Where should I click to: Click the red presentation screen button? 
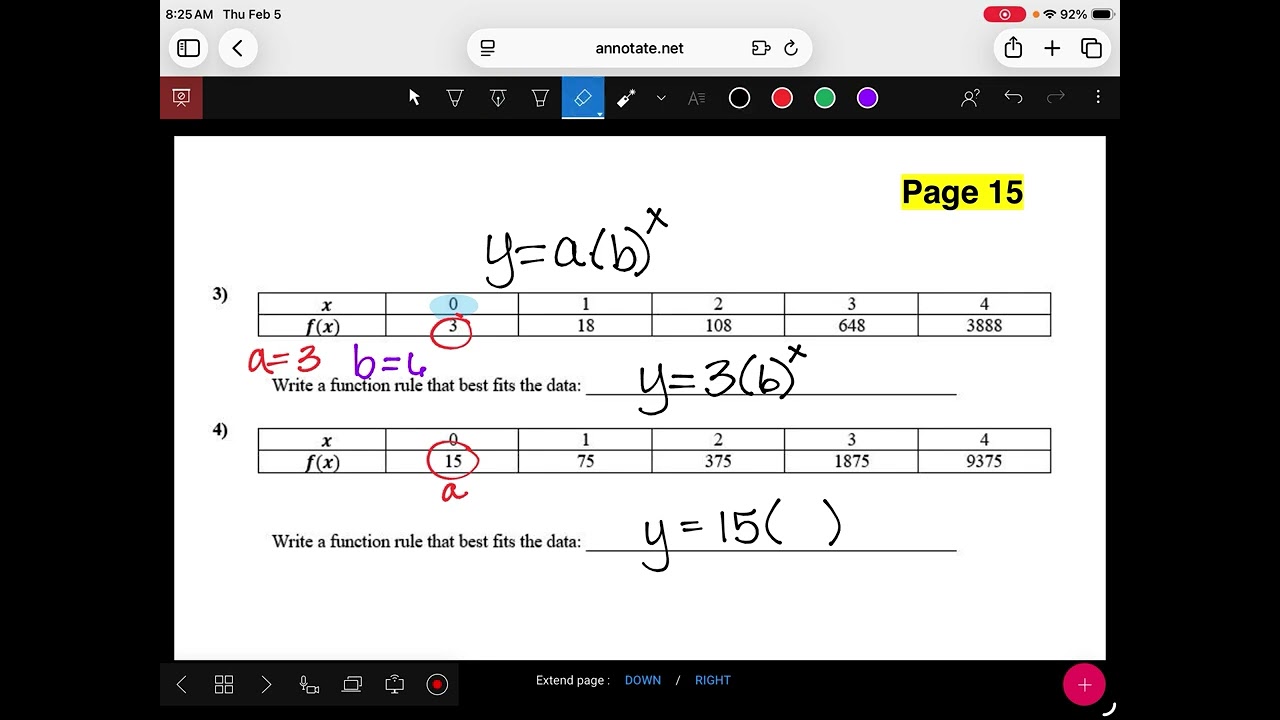pos(181,98)
